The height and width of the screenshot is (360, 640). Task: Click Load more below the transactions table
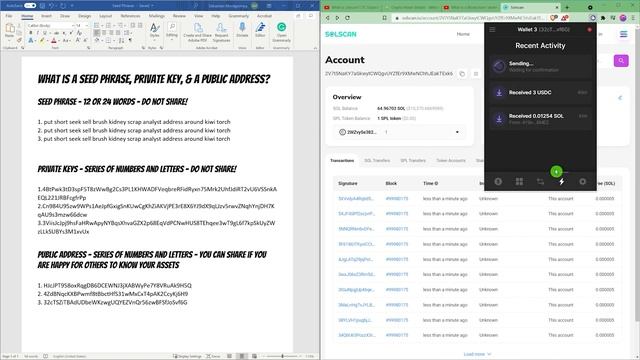(477, 354)
